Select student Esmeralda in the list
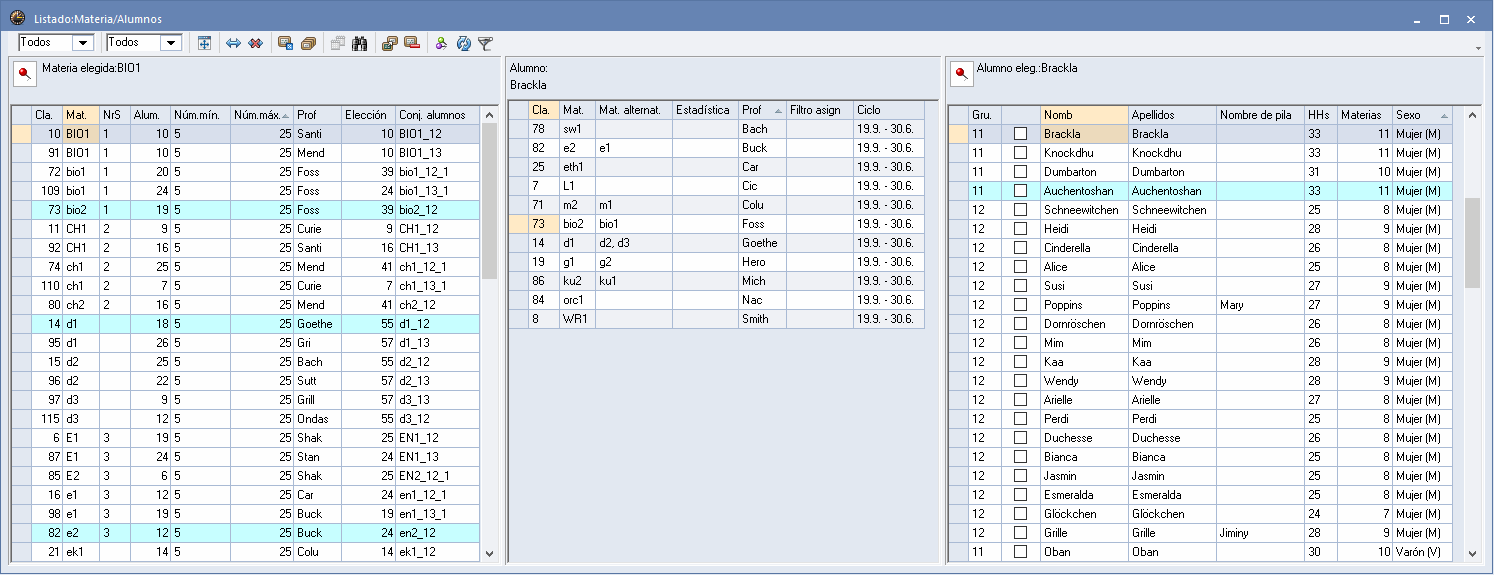This screenshot has height=575, width=1494. (x=1200, y=495)
